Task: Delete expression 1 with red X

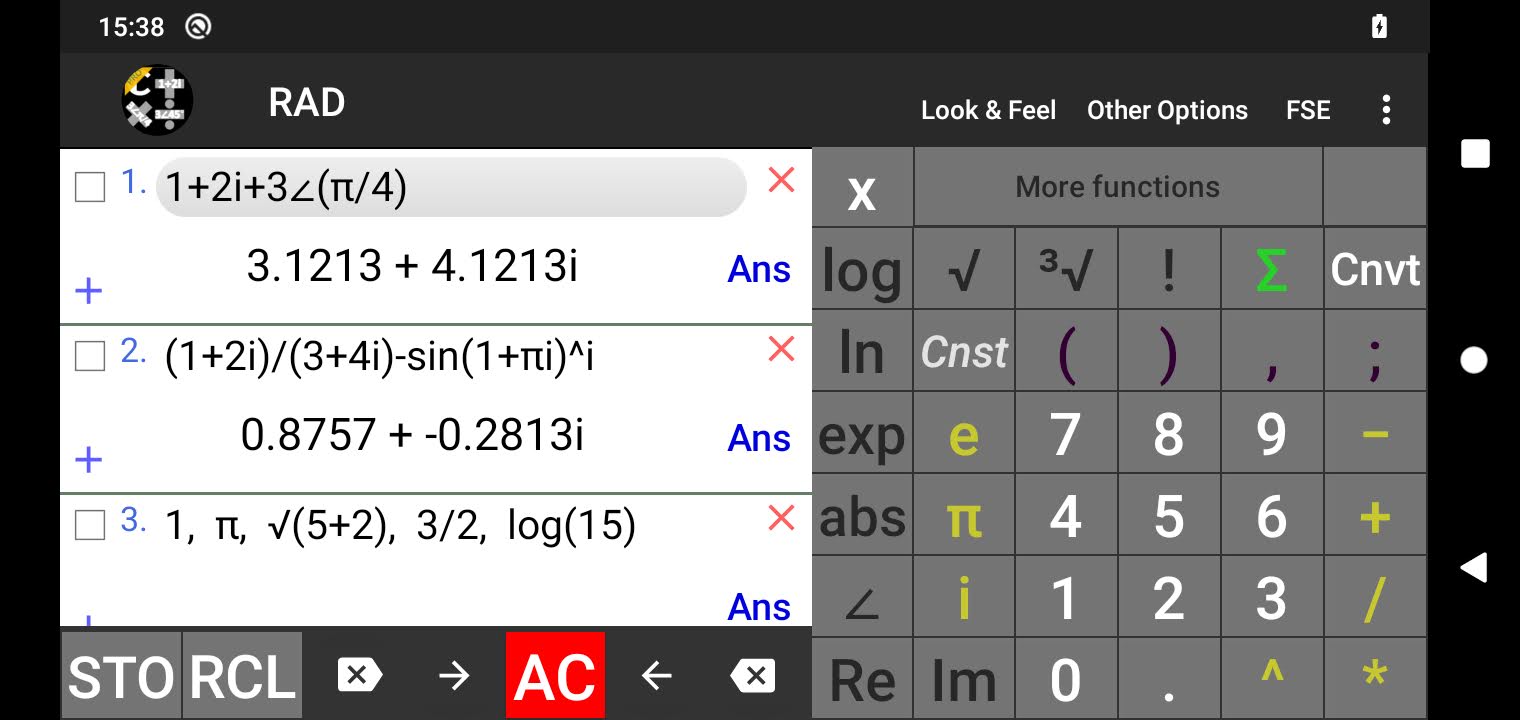Action: pos(781,180)
